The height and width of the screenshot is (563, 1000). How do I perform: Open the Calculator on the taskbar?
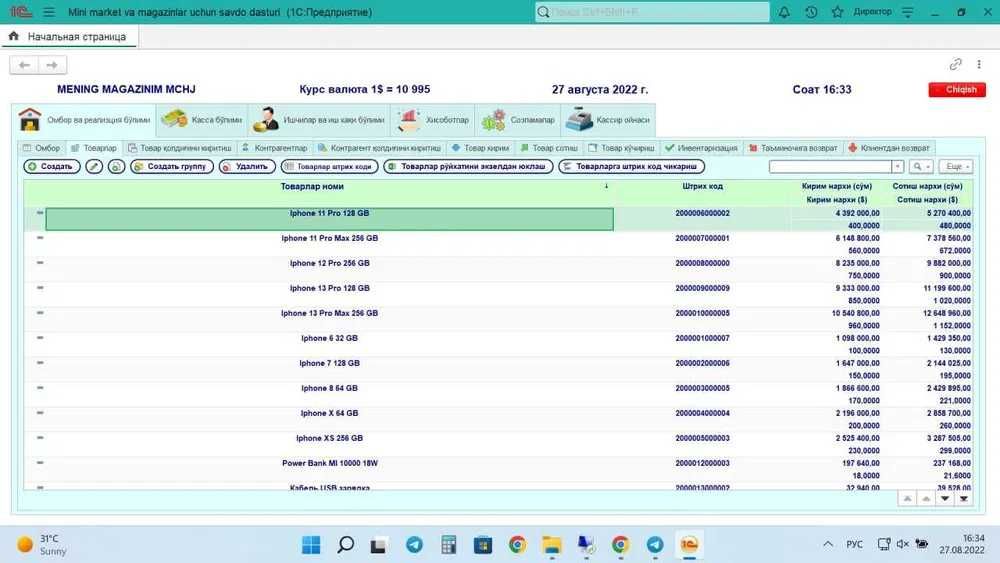[x=448, y=545]
